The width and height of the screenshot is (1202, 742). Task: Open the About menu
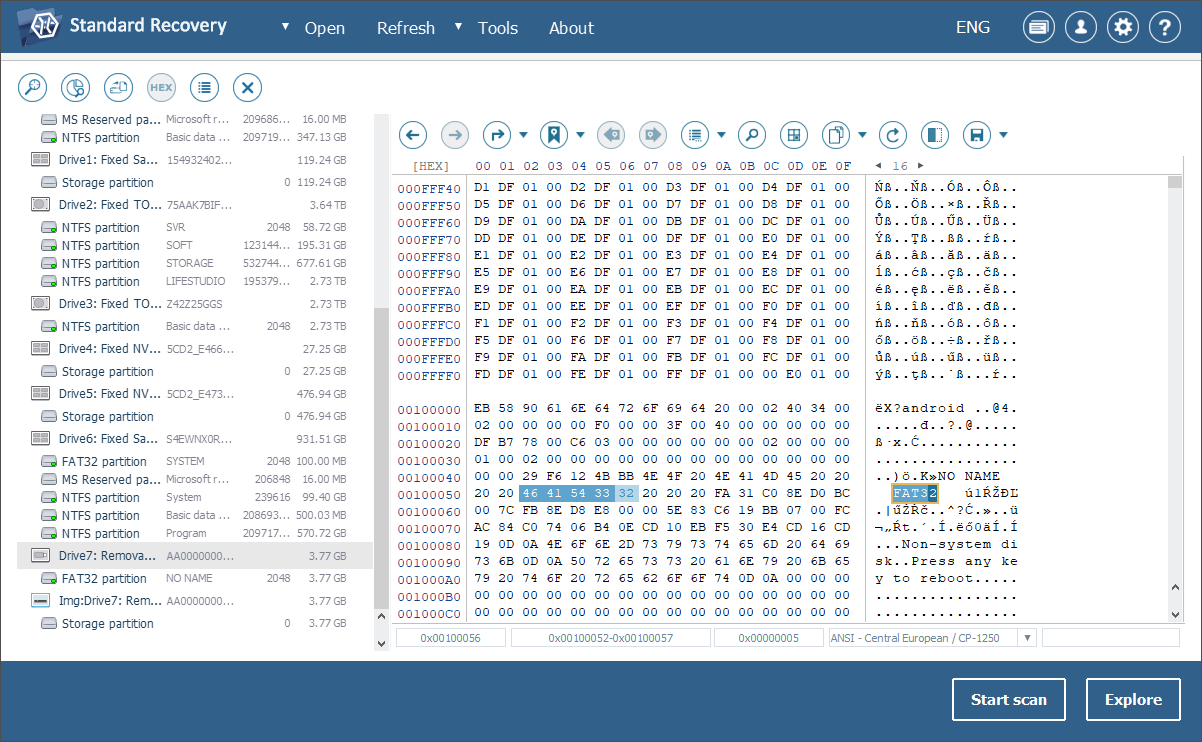point(571,28)
